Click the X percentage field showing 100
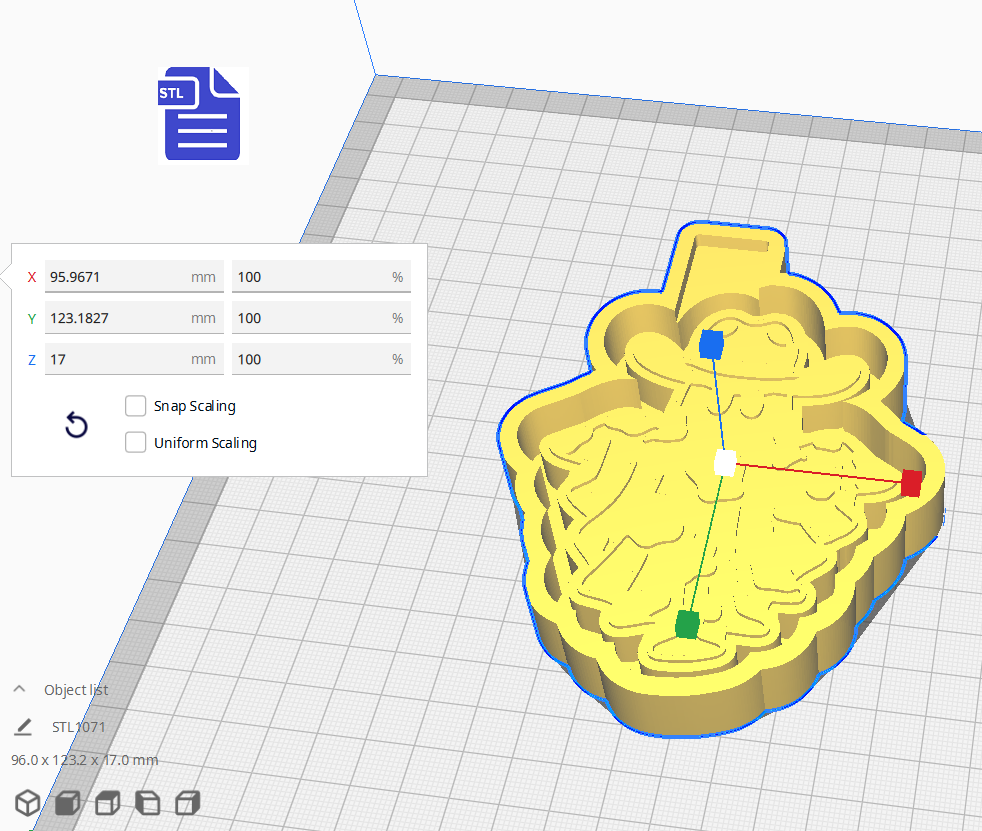 (320, 277)
